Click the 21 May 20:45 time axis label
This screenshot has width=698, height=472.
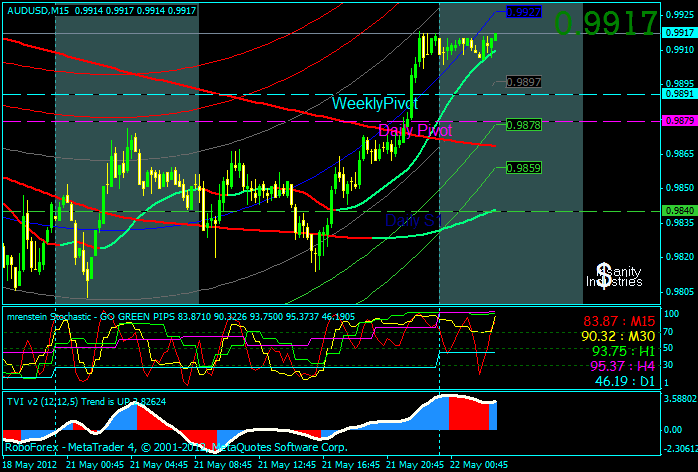point(412,465)
